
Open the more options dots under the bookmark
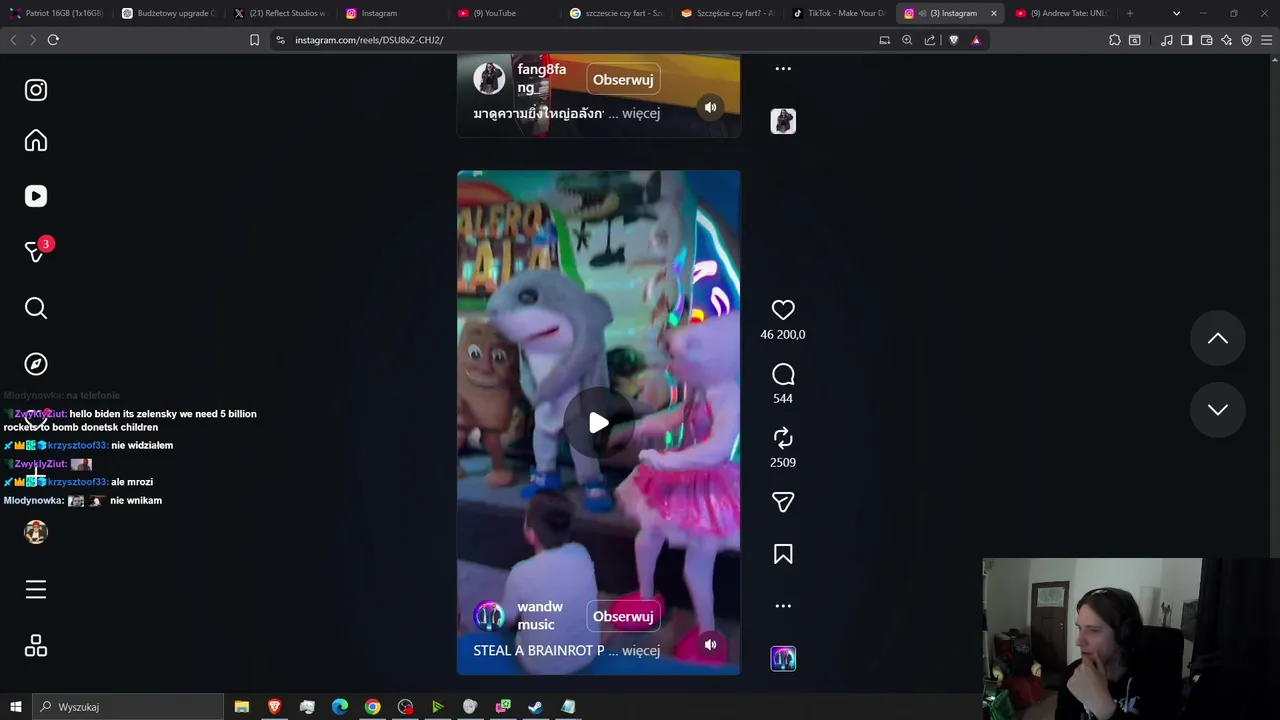point(783,606)
